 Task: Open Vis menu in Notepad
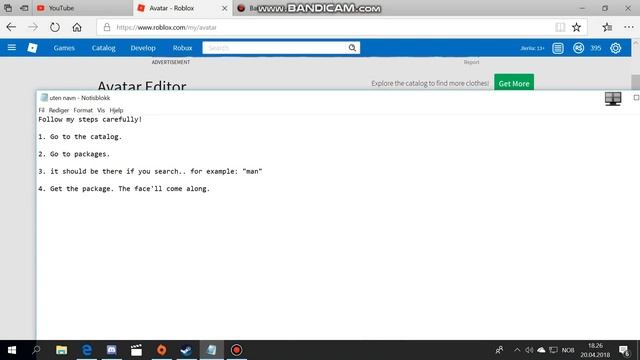click(x=101, y=110)
